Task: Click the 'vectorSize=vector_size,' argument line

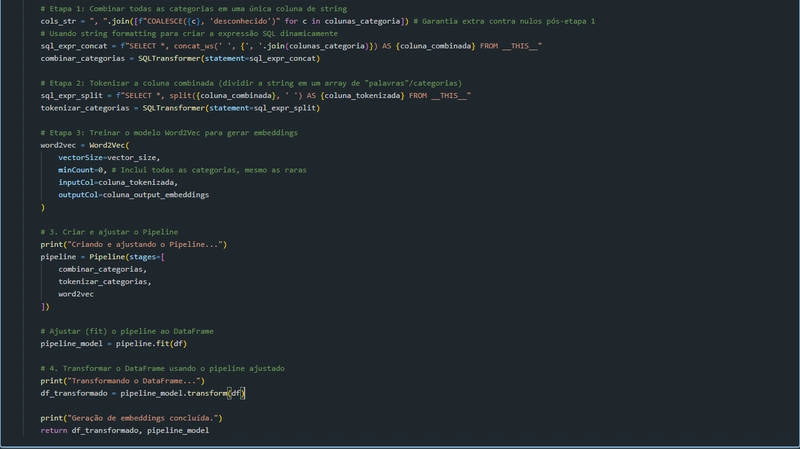Action: 109,157
